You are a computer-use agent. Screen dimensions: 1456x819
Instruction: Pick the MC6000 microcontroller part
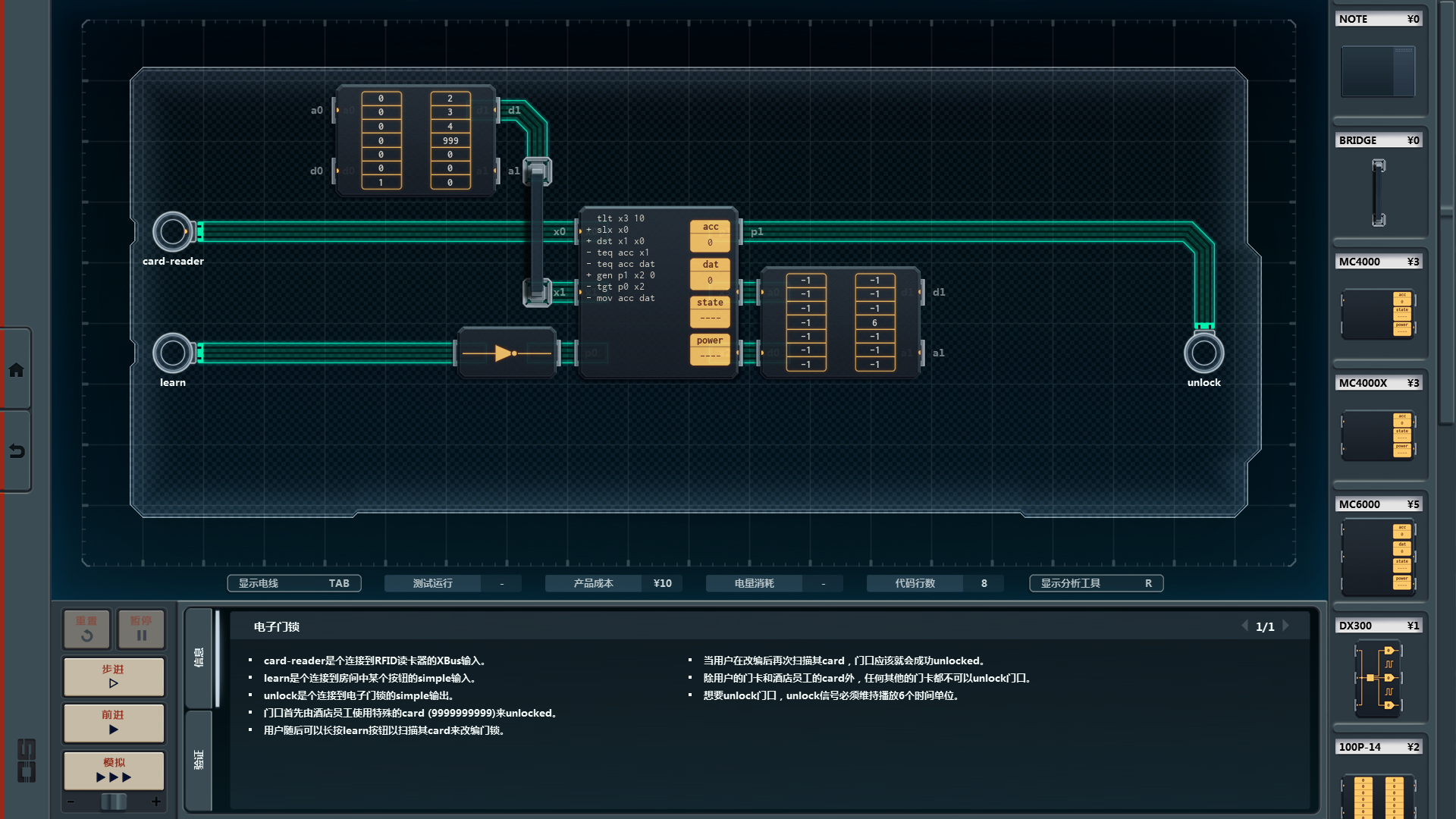coord(1378,557)
